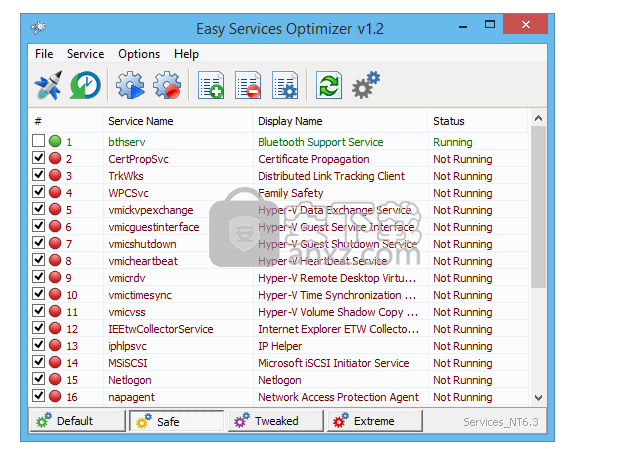Click the rocket apply settings icon
The height and width of the screenshot is (457, 635).
point(47,86)
